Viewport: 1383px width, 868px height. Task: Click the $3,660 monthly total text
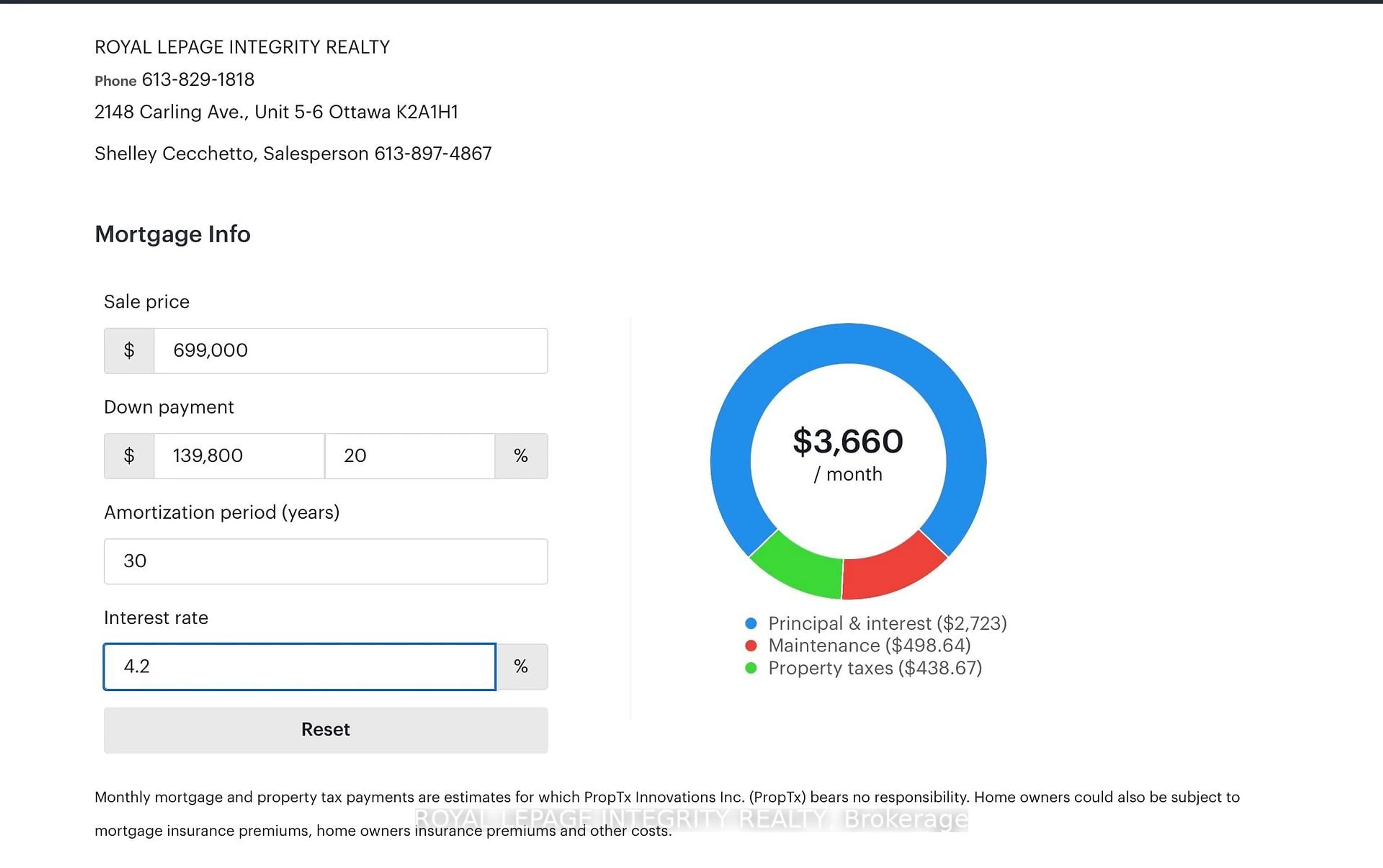click(849, 442)
